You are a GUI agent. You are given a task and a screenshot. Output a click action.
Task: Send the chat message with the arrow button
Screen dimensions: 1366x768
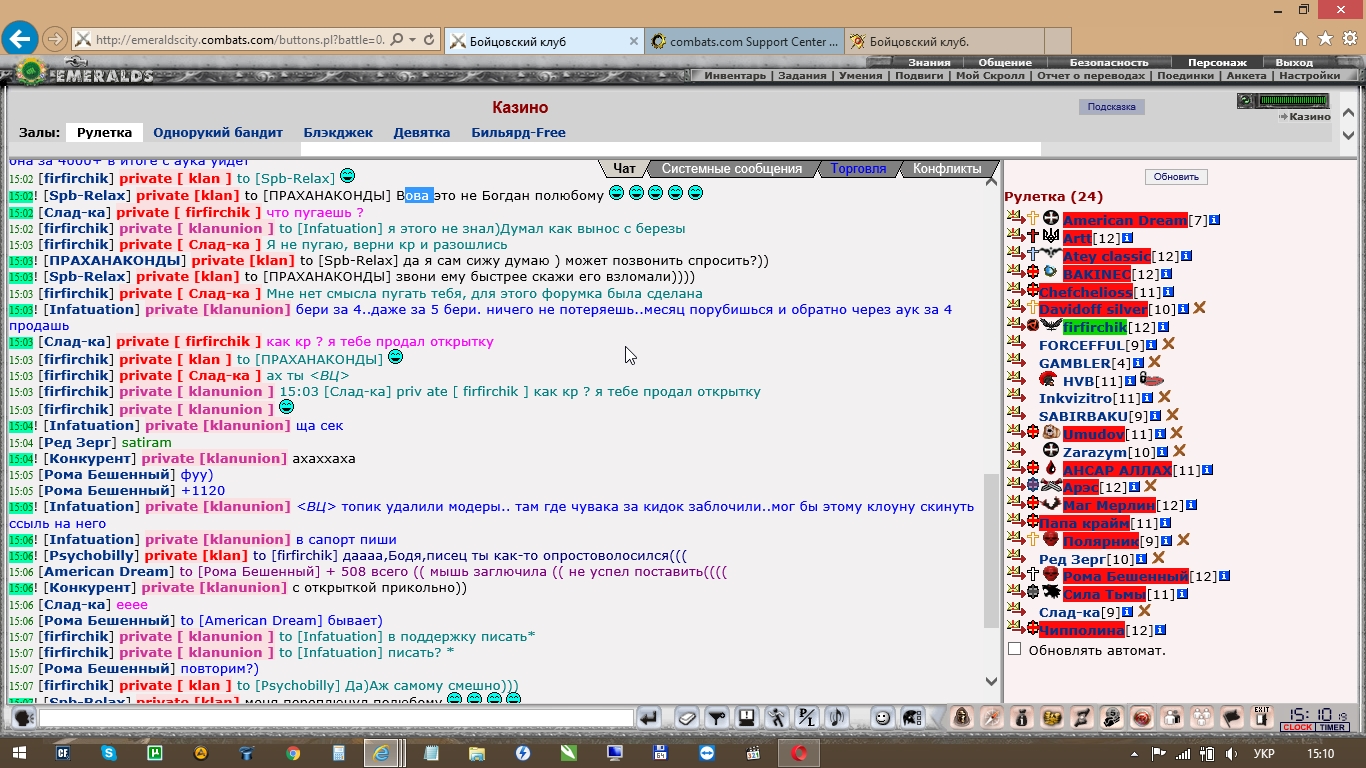click(650, 717)
